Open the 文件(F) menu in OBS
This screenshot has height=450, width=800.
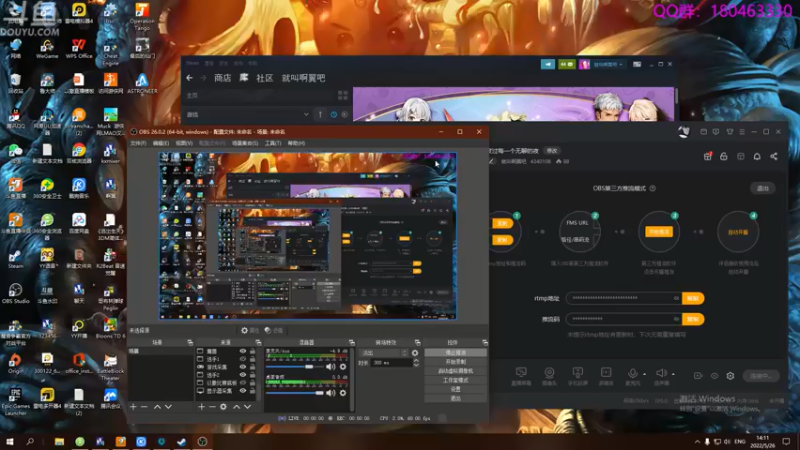[138, 143]
